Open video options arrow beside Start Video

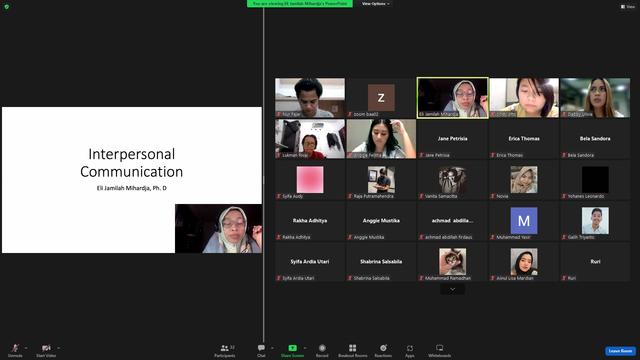point(59,348)
